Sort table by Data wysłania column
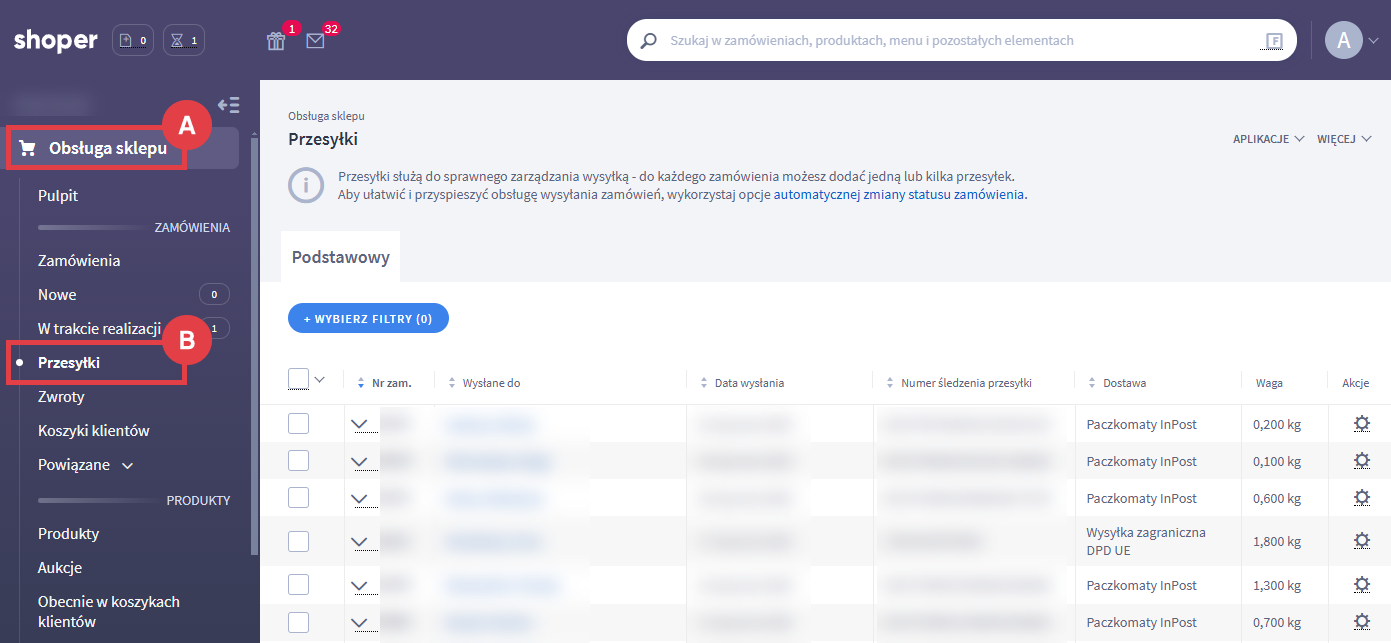Image resolution: width=1391 pixels, height=643 pixels. (749, 383)
